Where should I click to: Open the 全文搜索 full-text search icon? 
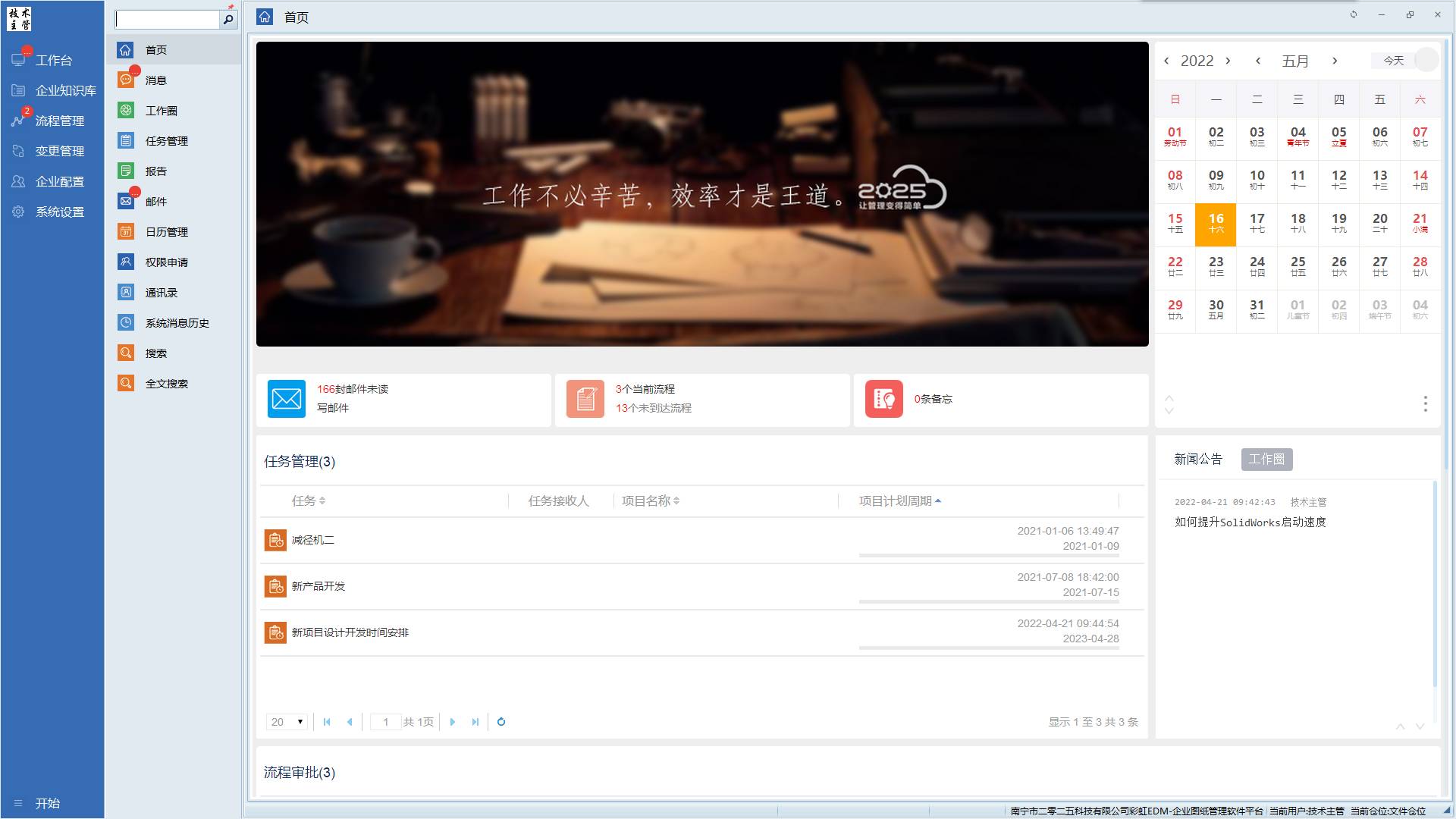coord(126,384)
